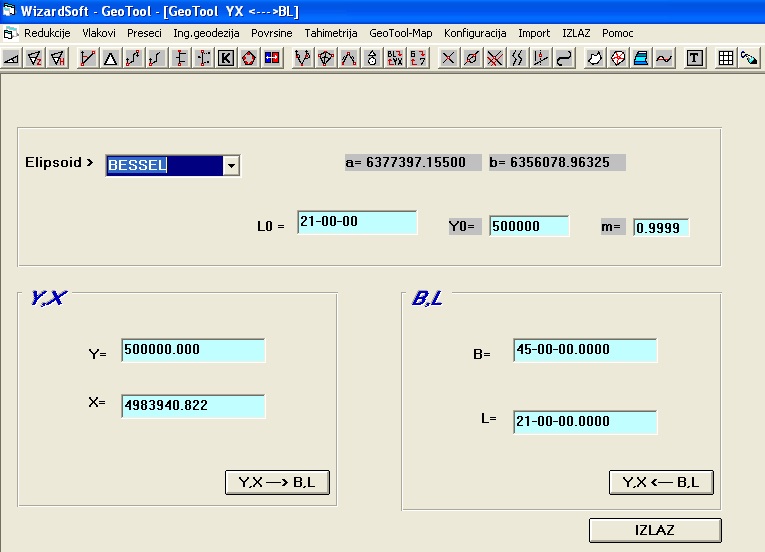Open the Tahimetrija menu
765x552 pixels.
(331, 33)
